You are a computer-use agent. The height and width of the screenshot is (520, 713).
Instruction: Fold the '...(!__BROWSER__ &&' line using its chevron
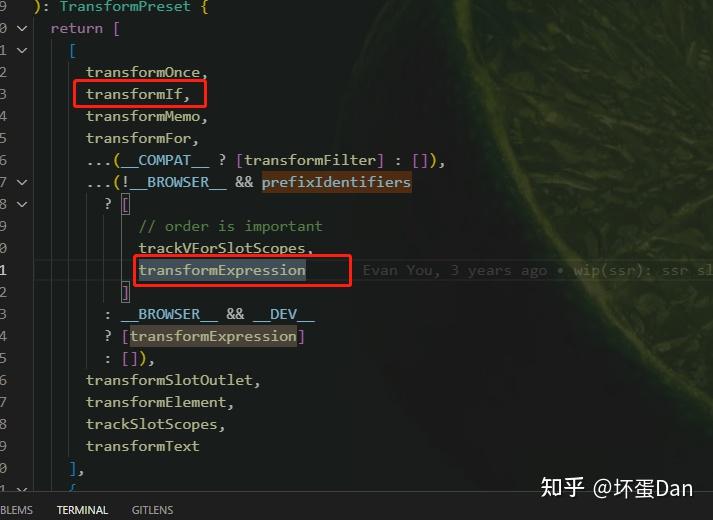(x=22, y=182)
